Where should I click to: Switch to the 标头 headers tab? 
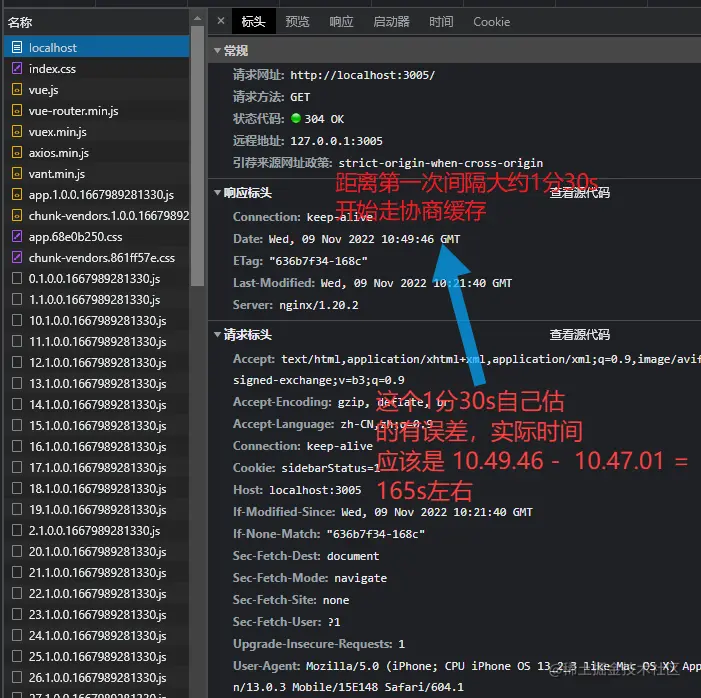pos(253,21)
